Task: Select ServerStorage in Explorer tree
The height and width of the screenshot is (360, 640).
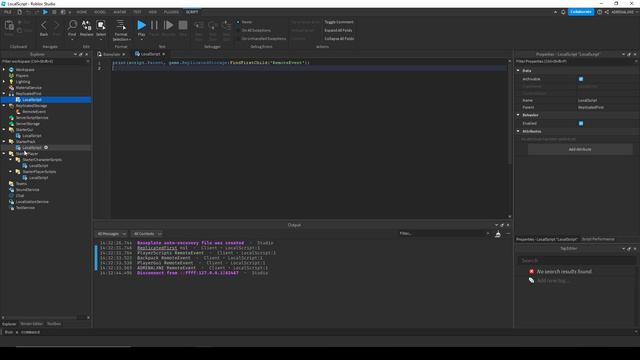Action: [x=28, y=124]
